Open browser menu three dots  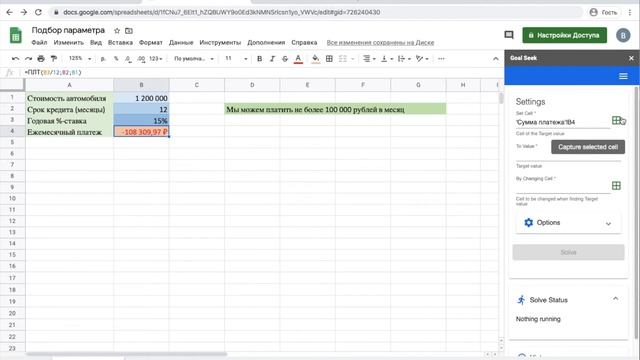(x=631, y=12)
